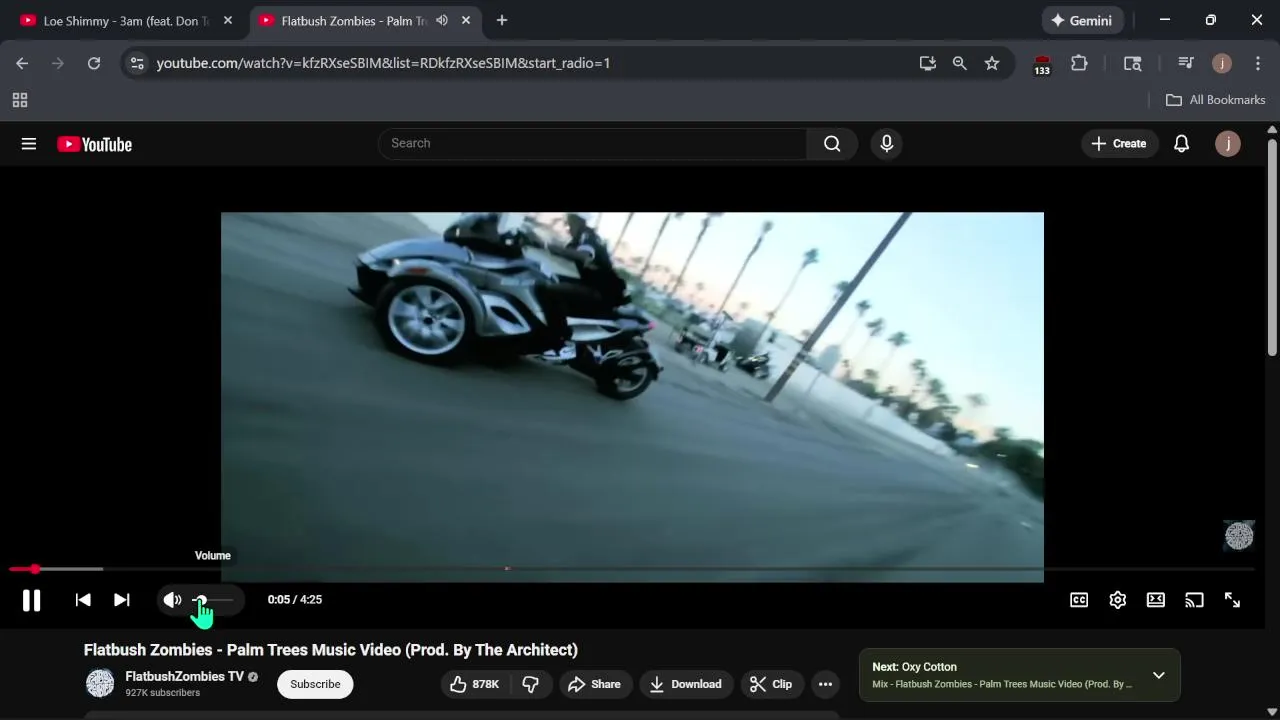Start voice search with microphone icon

(886, 143)
